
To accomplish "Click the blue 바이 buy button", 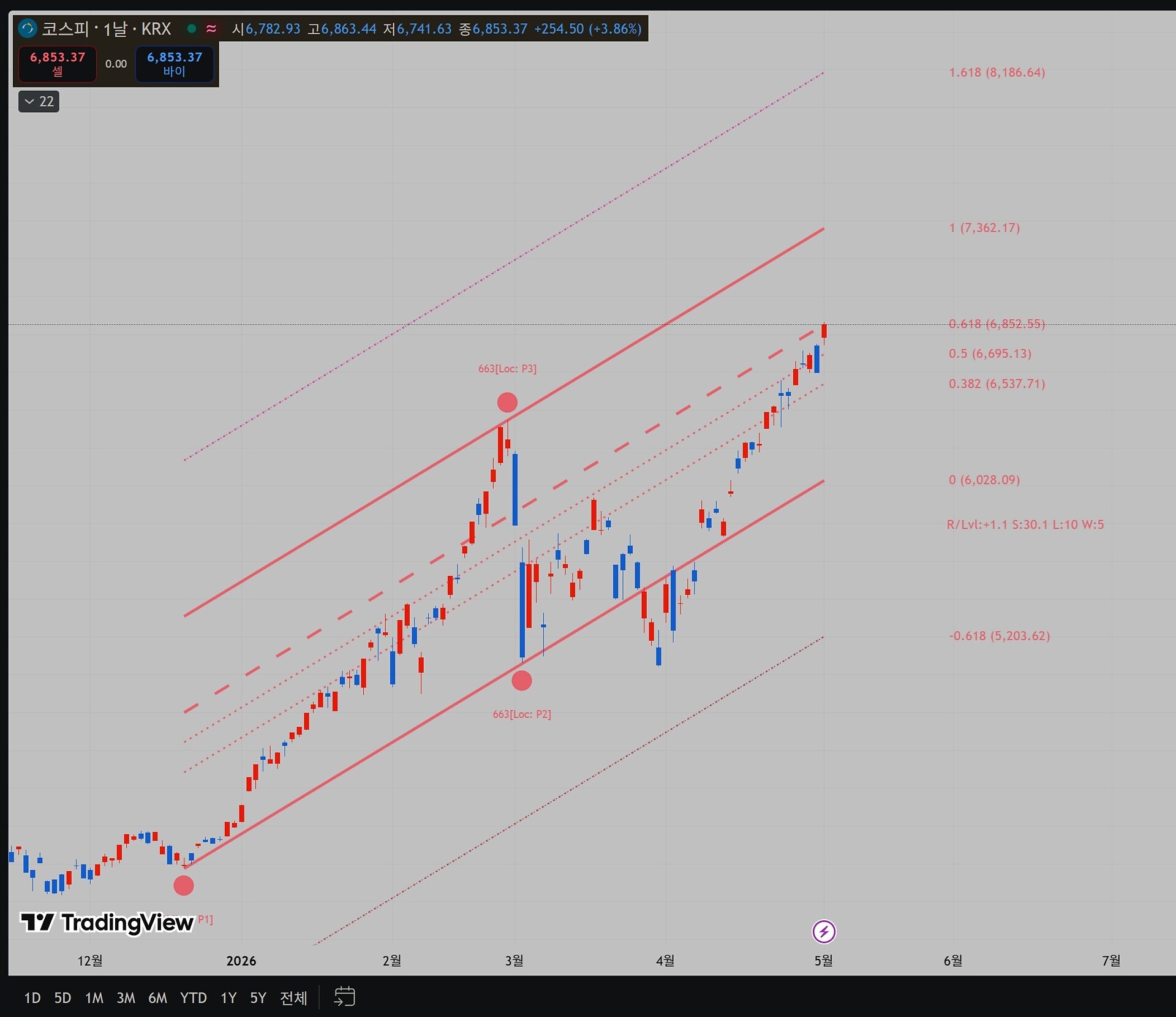I will tap(175, 64).
